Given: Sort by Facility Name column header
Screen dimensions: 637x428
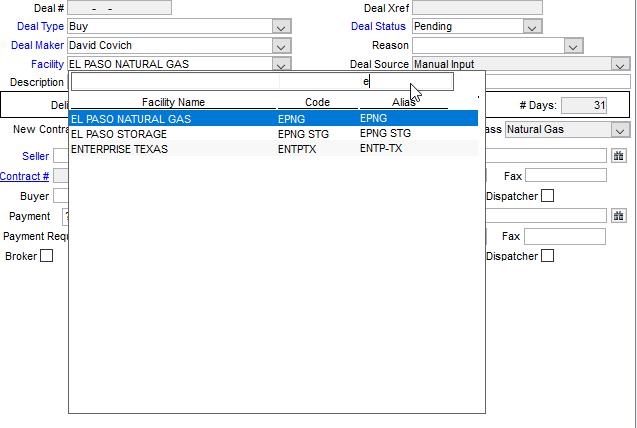Looking at the screenshot, I should click(x=173, y=102).
